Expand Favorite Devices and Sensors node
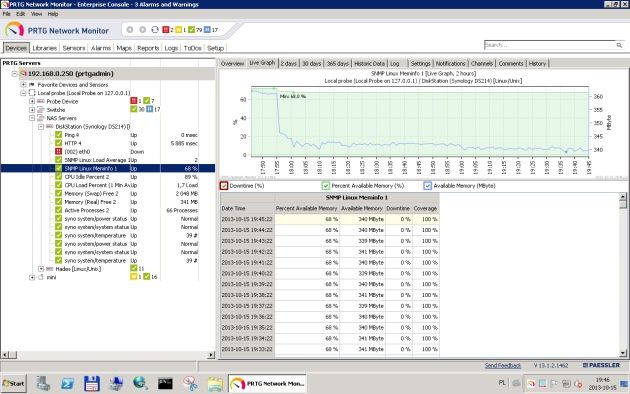630x394 pixels. tap(23, 85)
